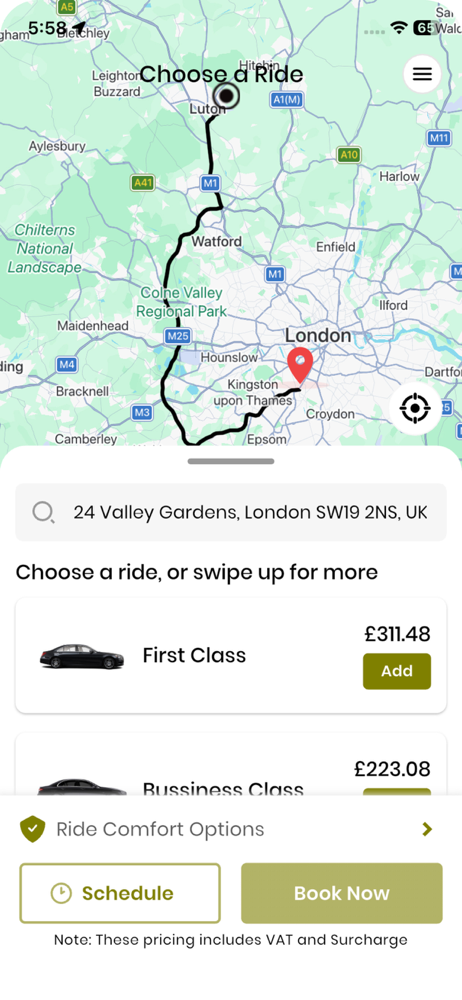
Task: Tap the battery indicator in status bar
Action: pos(426,27)
